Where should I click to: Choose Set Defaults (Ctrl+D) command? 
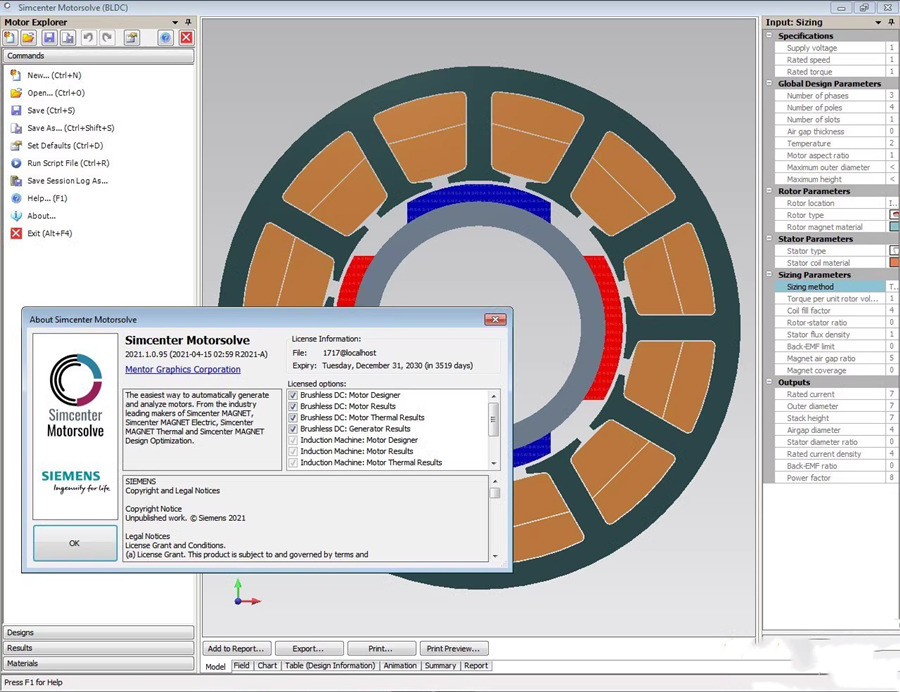coord(65,146)
